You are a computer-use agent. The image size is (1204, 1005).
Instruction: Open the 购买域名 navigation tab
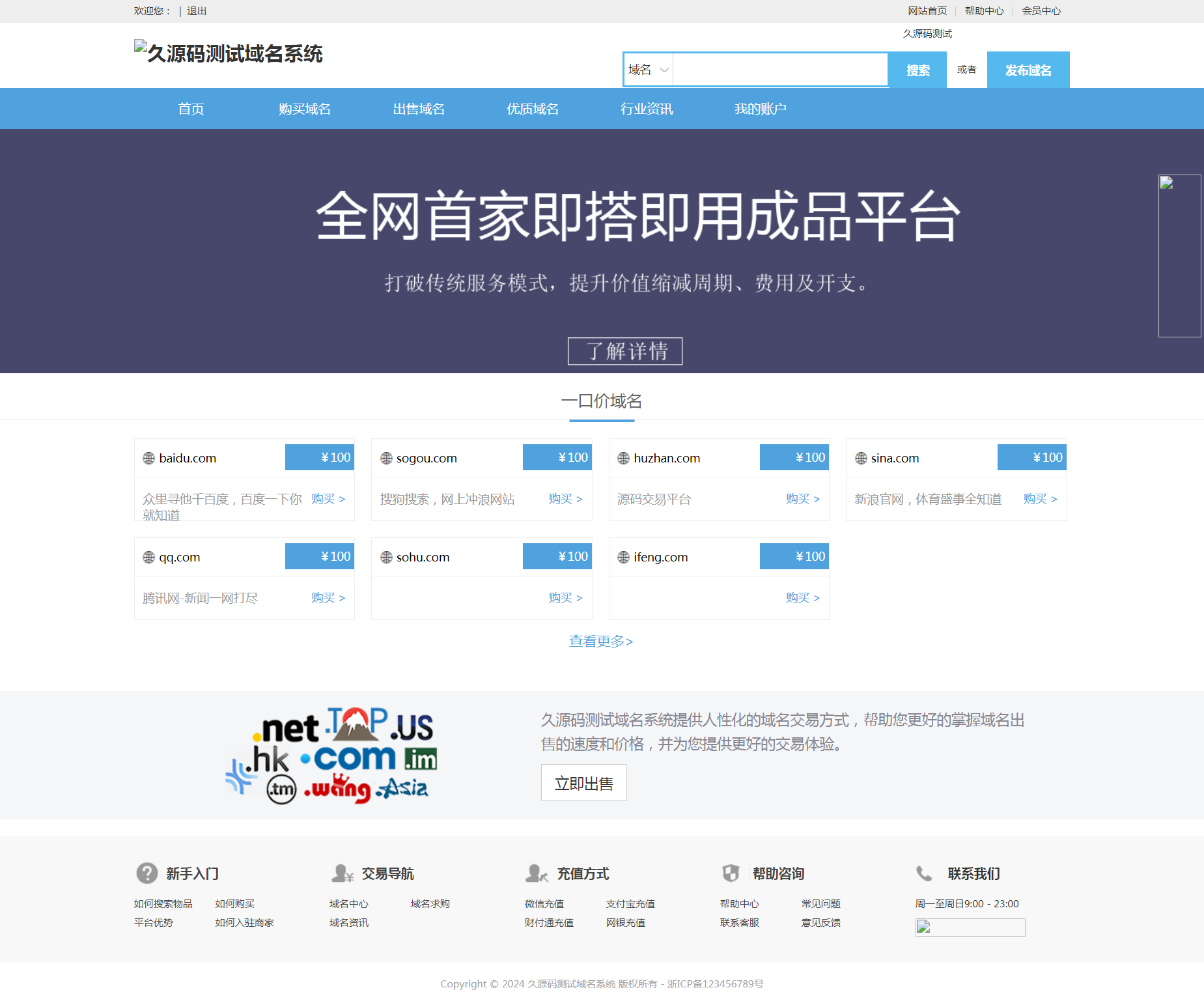[x=304, y=109]
